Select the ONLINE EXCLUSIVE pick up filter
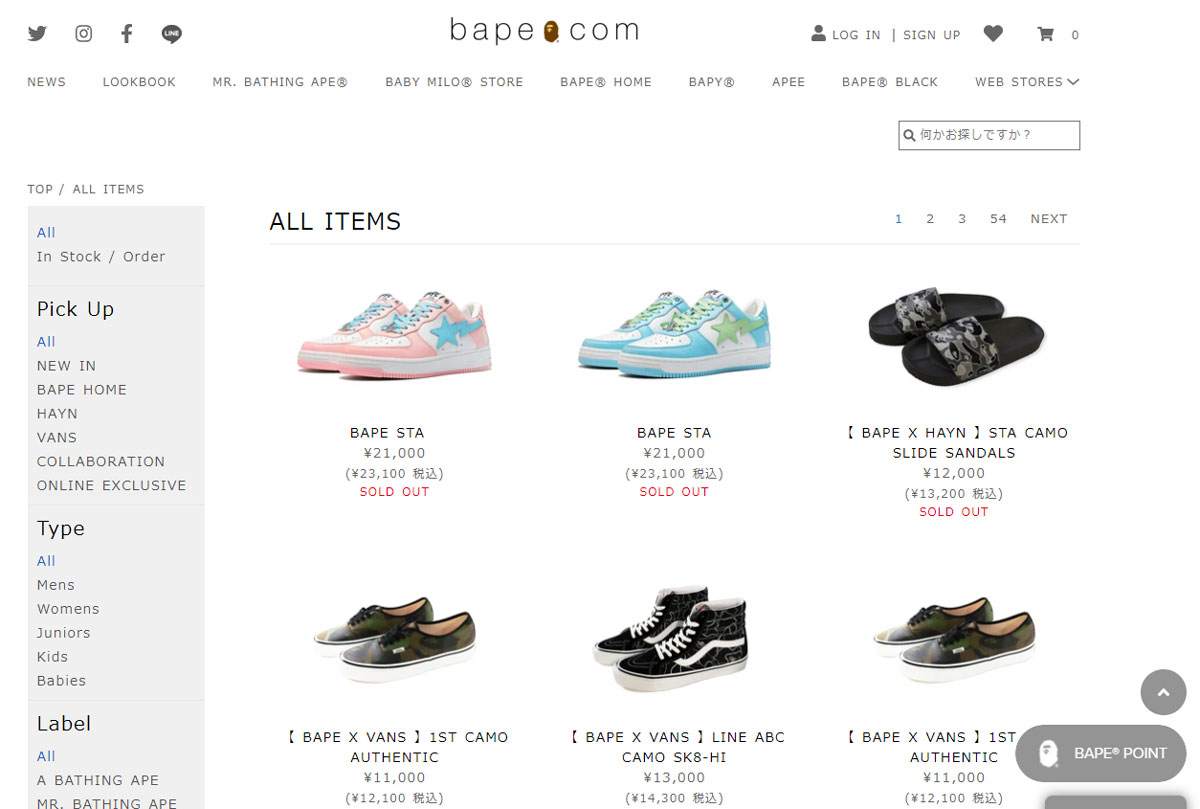The height and width of the screenshot is (809, 1200). point(112,486)
